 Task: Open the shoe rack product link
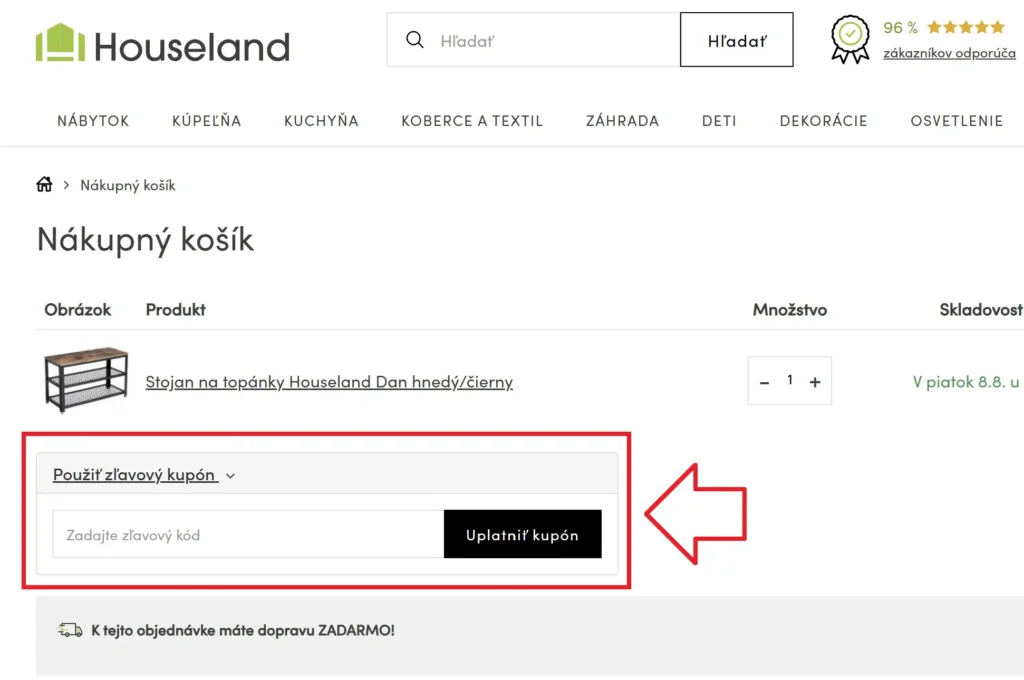click(x=329, y=382)
